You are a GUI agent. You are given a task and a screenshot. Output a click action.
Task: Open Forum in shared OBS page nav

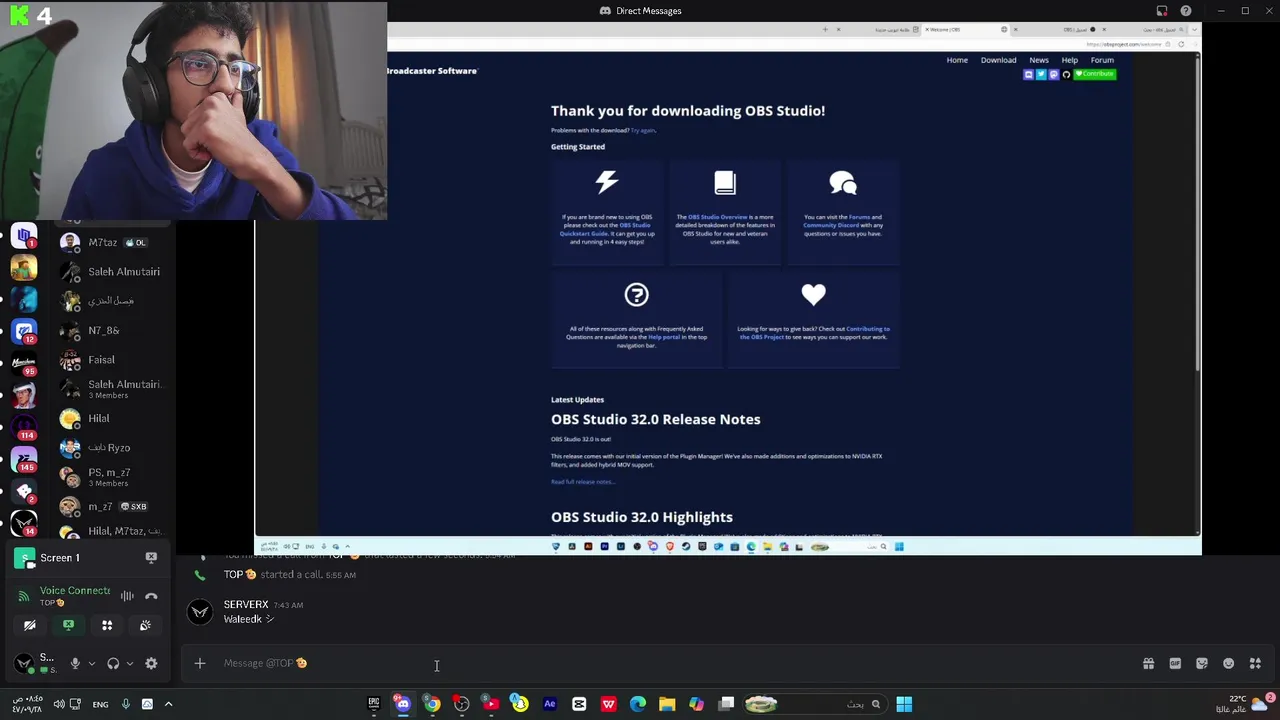tap(1102, 60)
